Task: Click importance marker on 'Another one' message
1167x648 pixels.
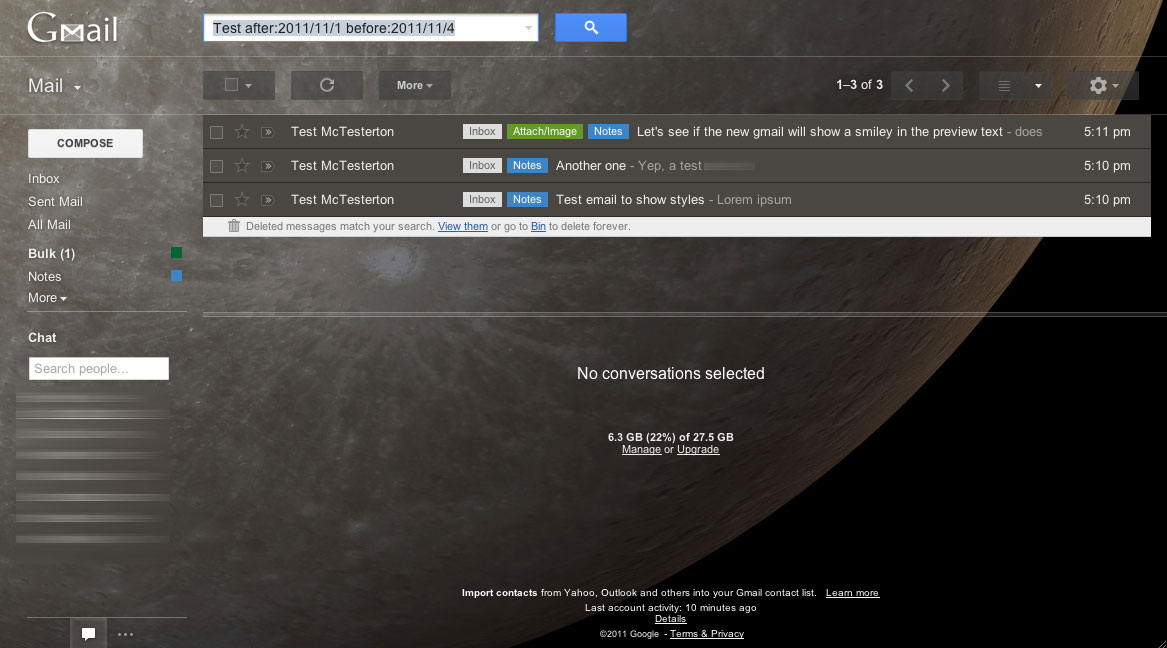Action: pos(267,167)
